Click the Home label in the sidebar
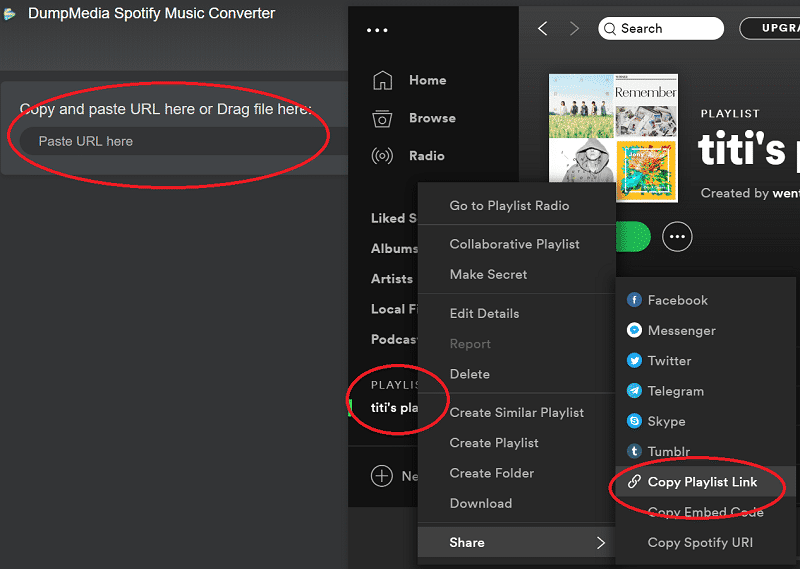This screenshot has width=800, height=569. 428,80
